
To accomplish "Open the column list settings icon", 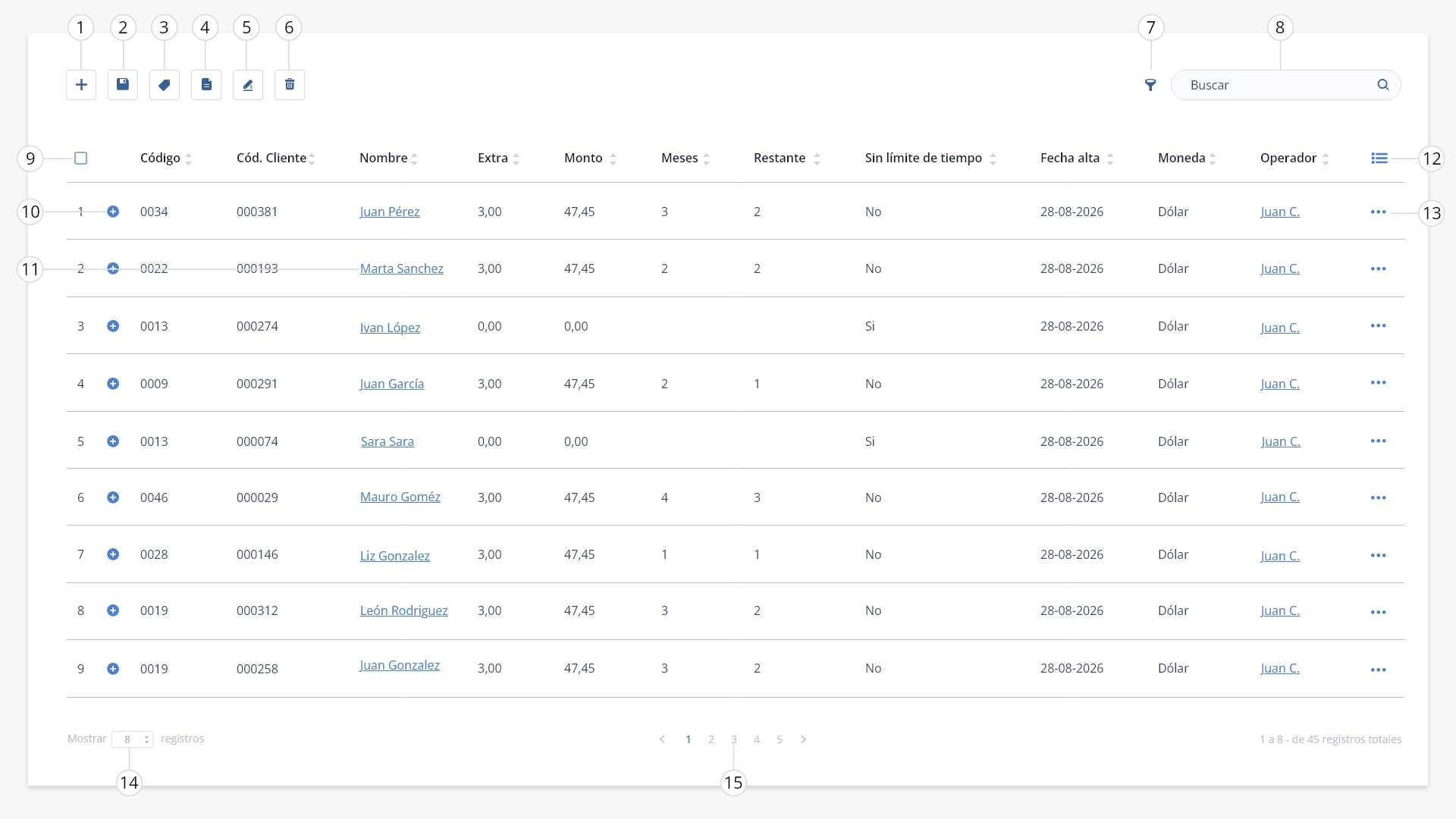I will click(1379, 158).
